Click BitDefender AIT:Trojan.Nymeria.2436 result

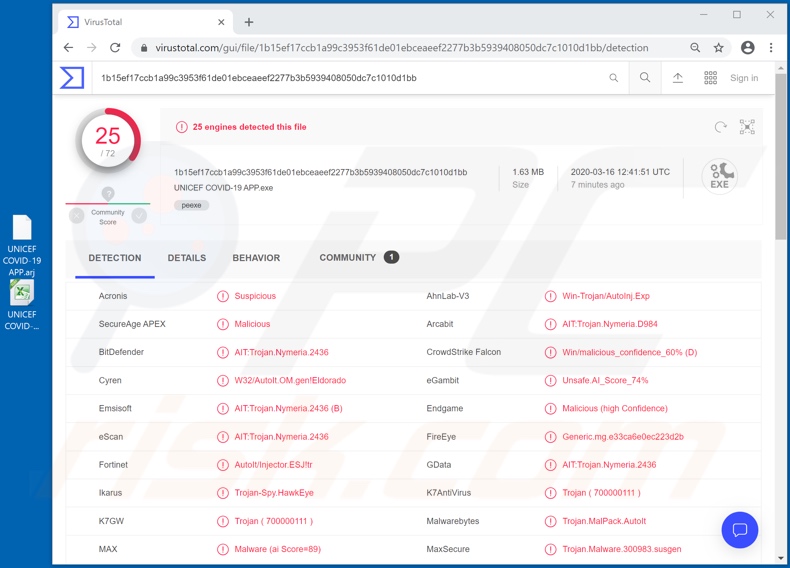coord(281,352)
